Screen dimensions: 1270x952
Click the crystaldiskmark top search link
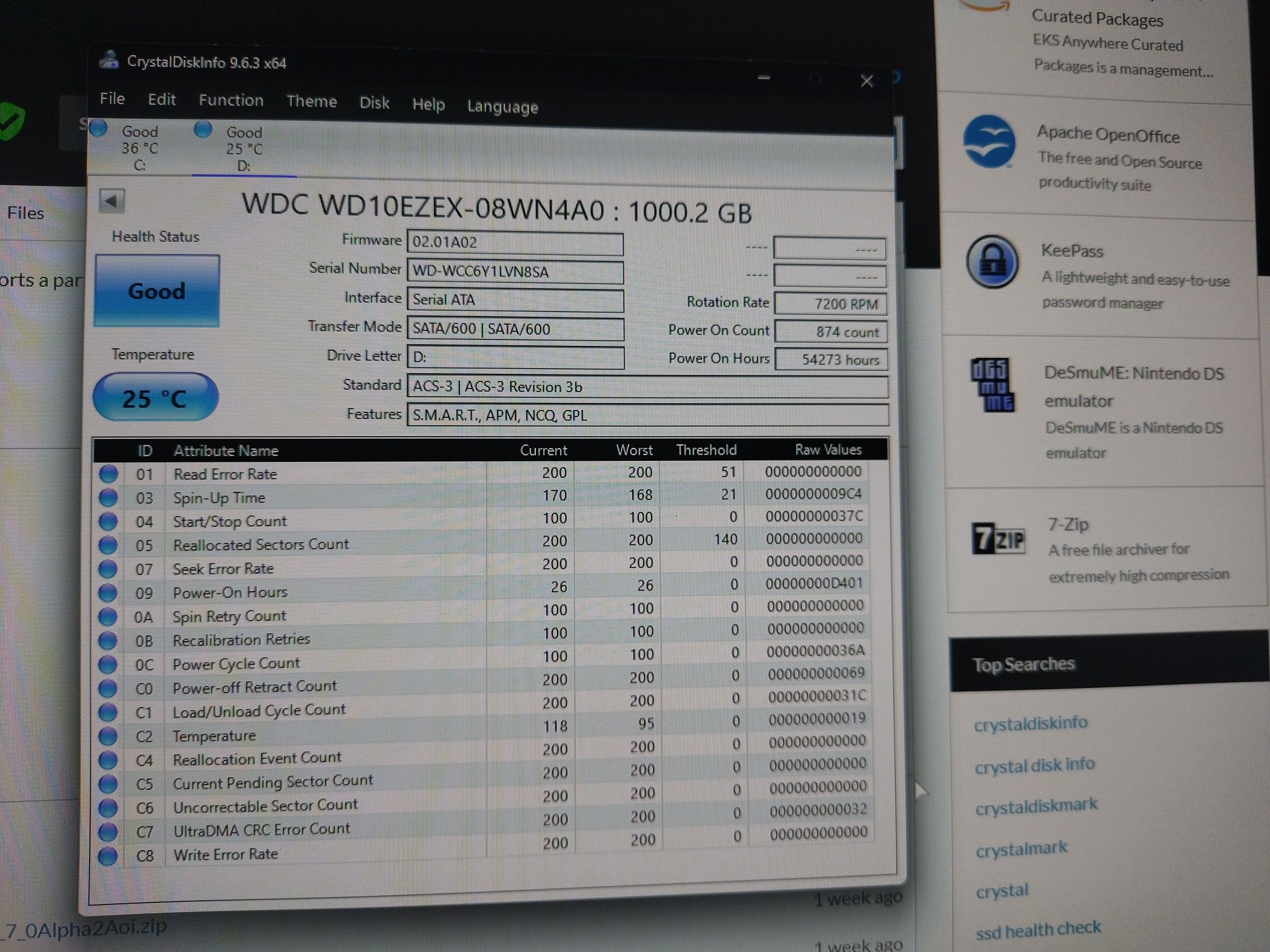tap(1036, 806)
